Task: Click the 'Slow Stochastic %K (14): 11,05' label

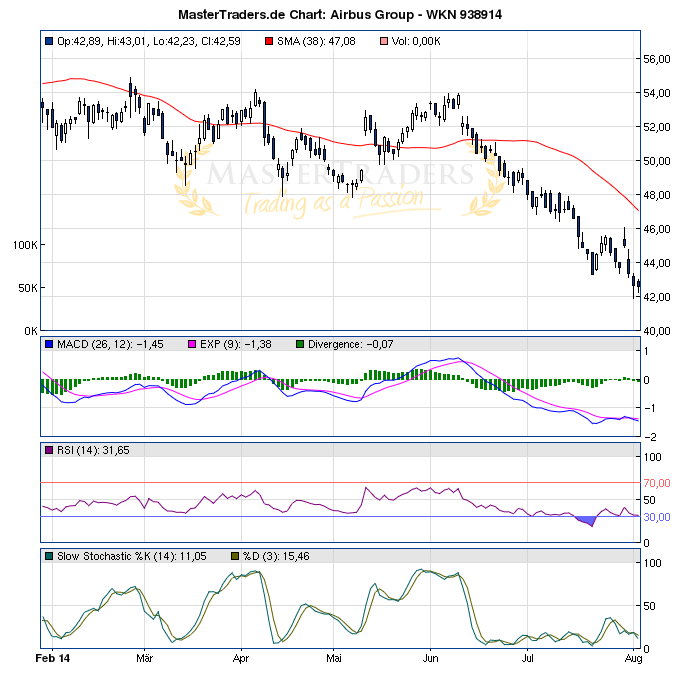Action: (132, 556)
